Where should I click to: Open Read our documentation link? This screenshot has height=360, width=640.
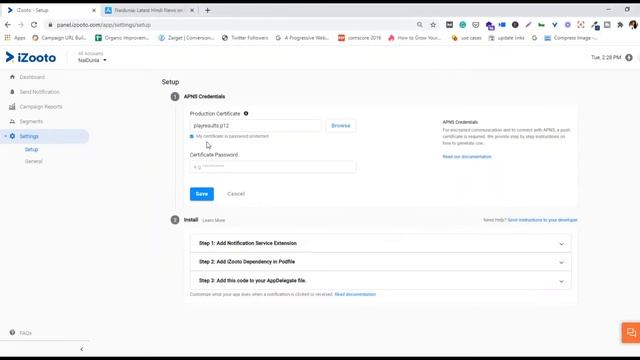point(467,157)
